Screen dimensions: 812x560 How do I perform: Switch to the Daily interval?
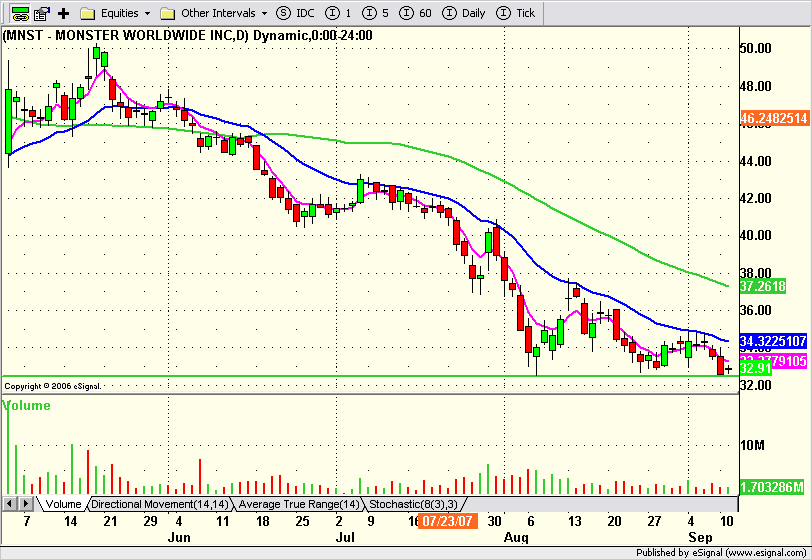click(463, 13)
